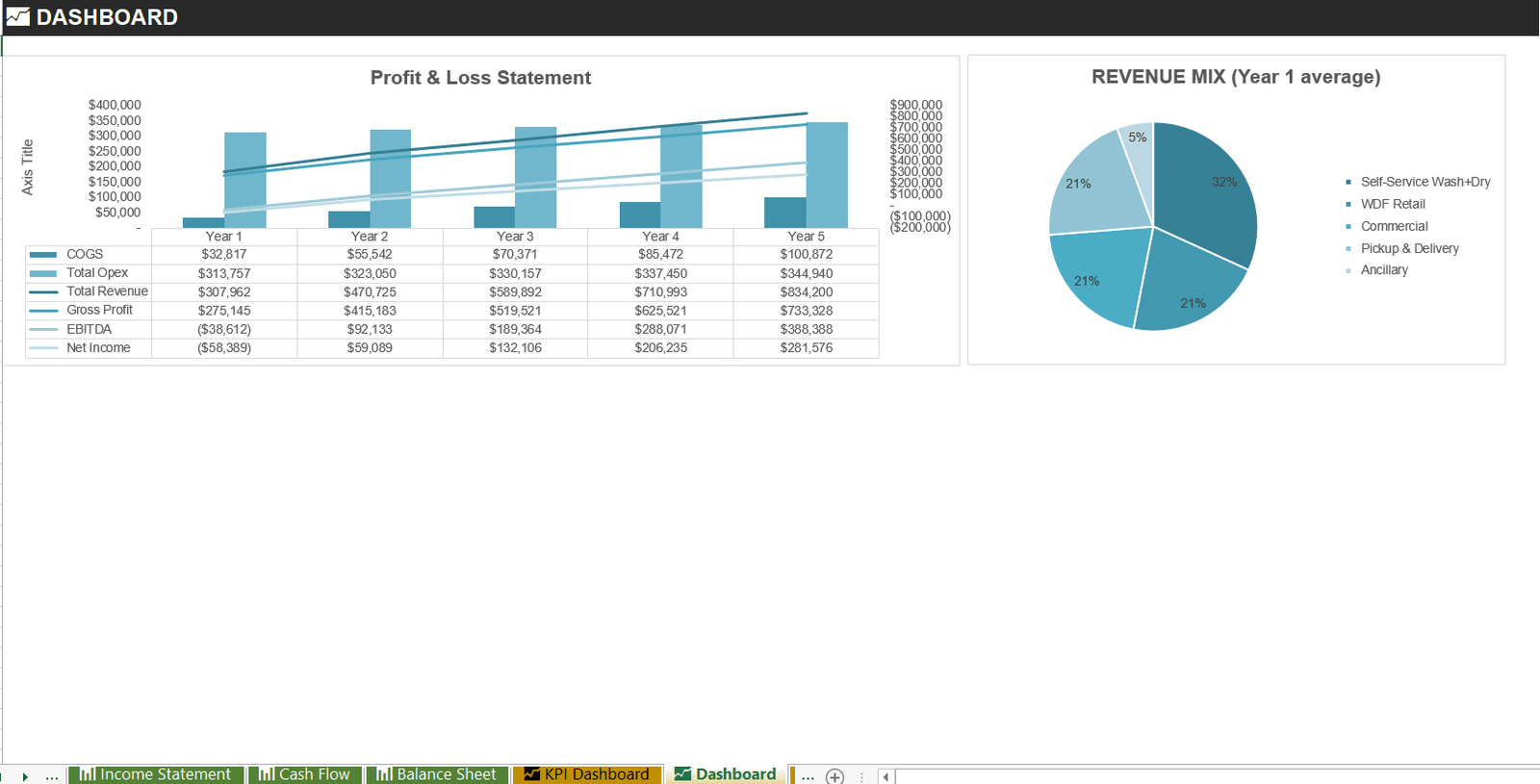The width and height of the screenshot is (1540, 784).
Task: Open the Balance Sheet tab
Action: point(437,774)
